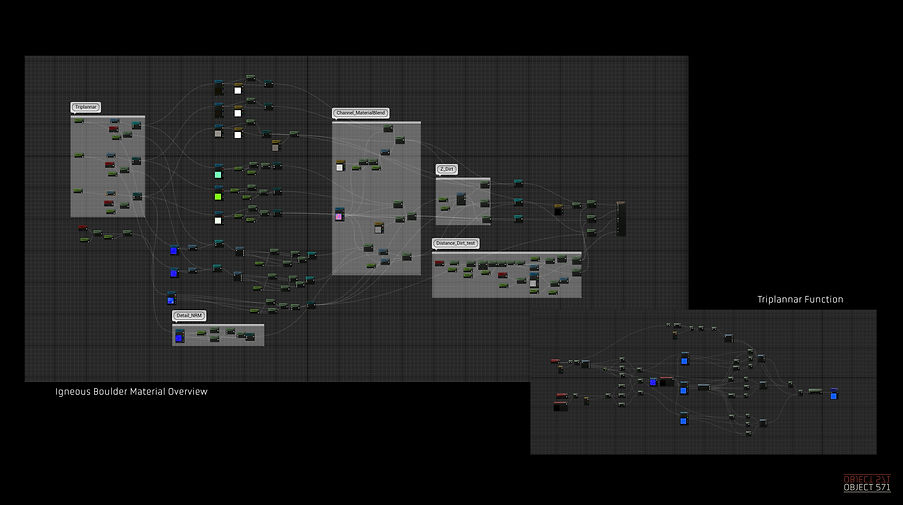Click the Triplannar Function caption
This screenshot has height=505, width=903.
point(800,299)
